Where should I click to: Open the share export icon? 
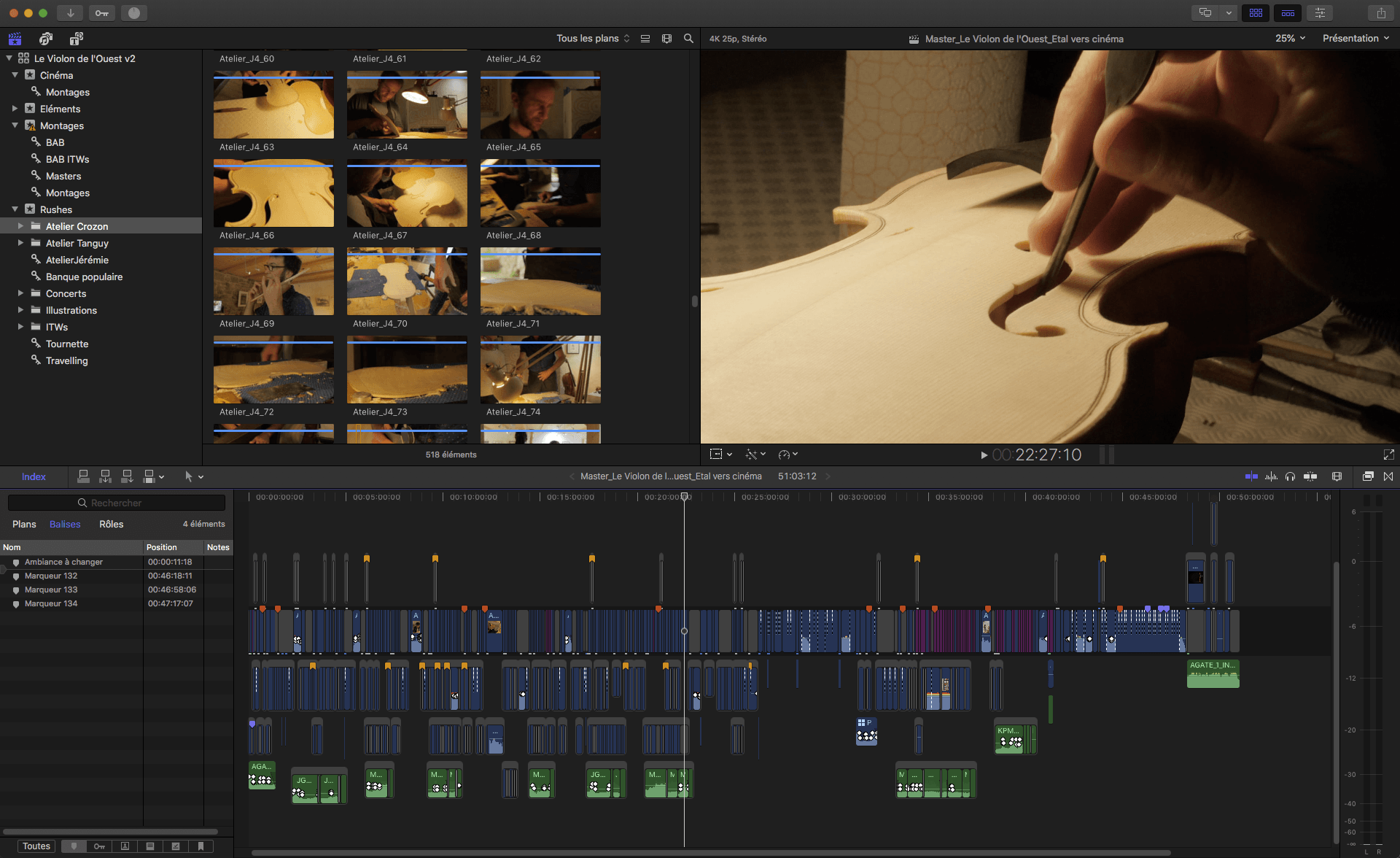1381,13
